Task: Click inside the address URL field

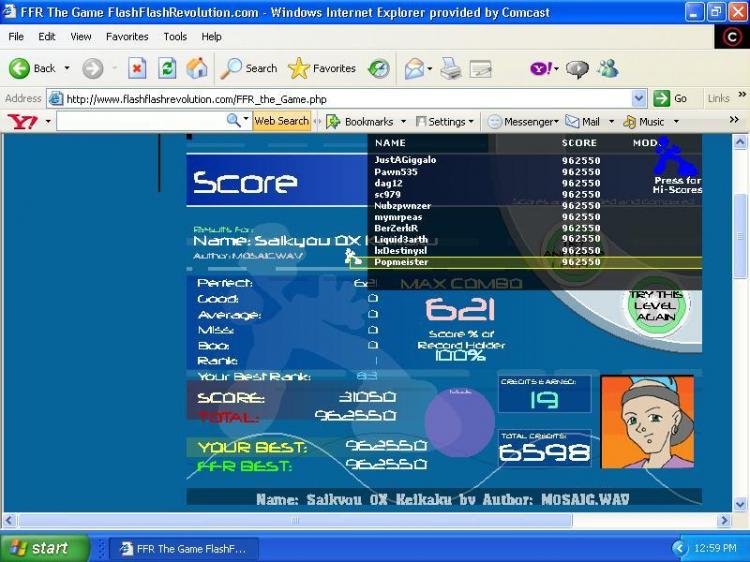Action: click(x=348, y=99)
